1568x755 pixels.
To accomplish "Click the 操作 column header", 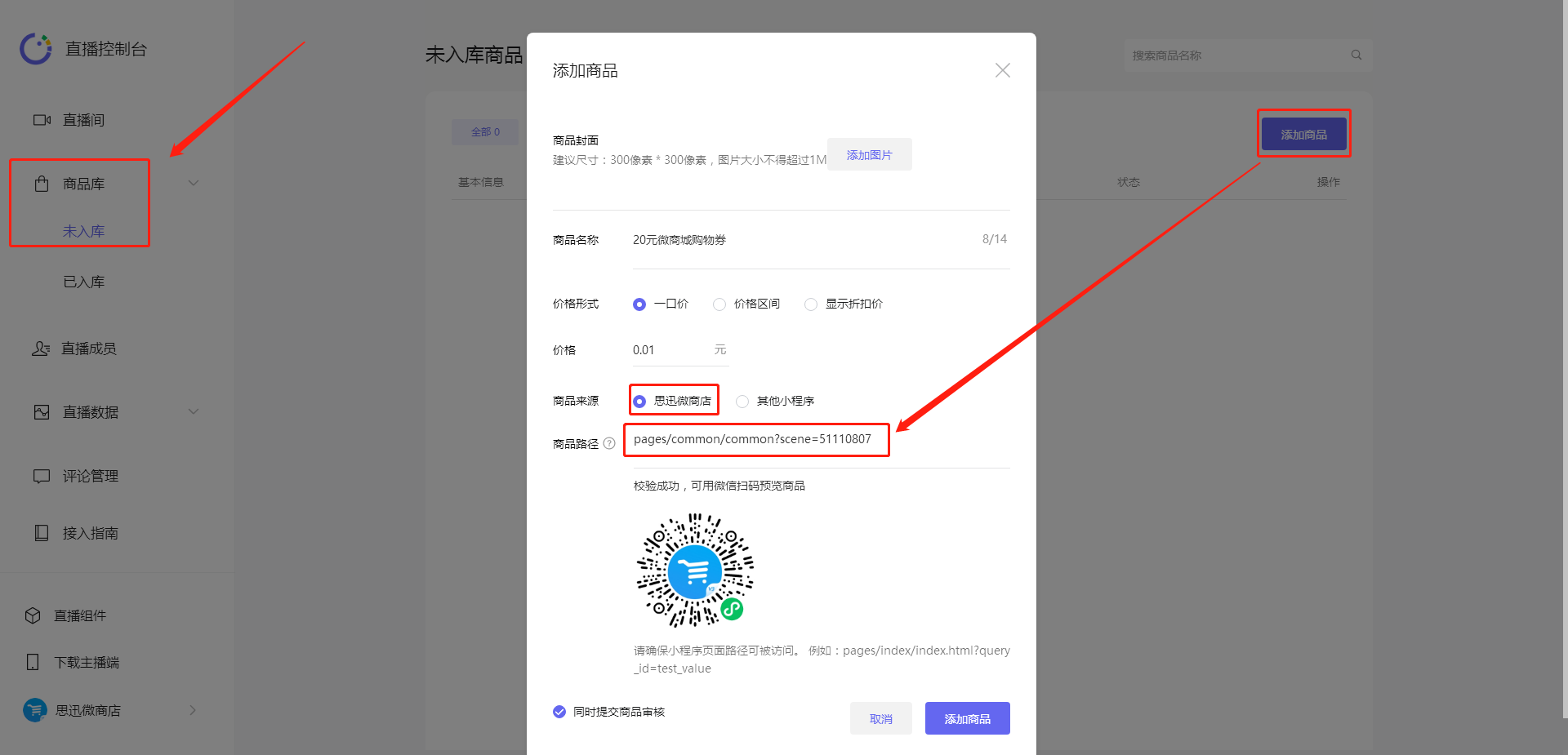I will (x=1328, y=182).
